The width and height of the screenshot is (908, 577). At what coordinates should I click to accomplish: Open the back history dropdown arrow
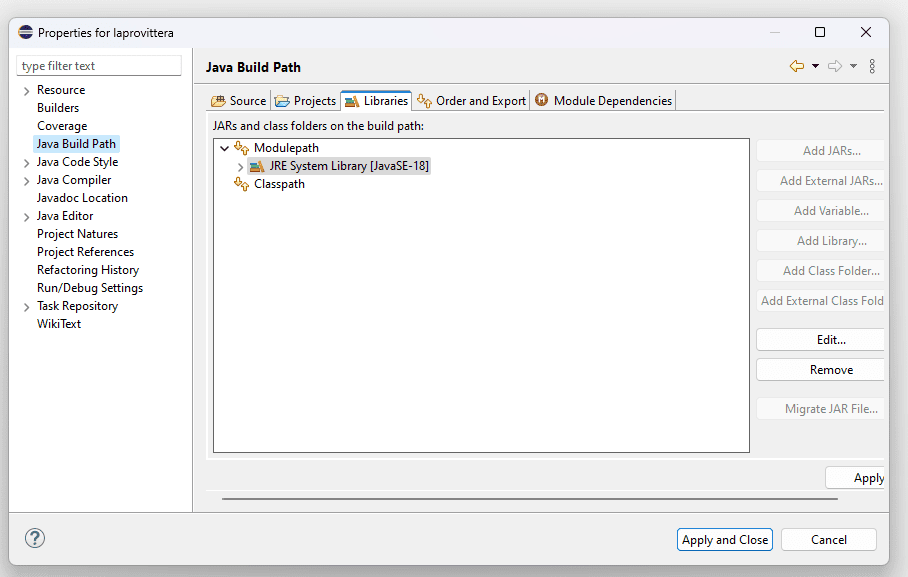[x=815, y=66]
